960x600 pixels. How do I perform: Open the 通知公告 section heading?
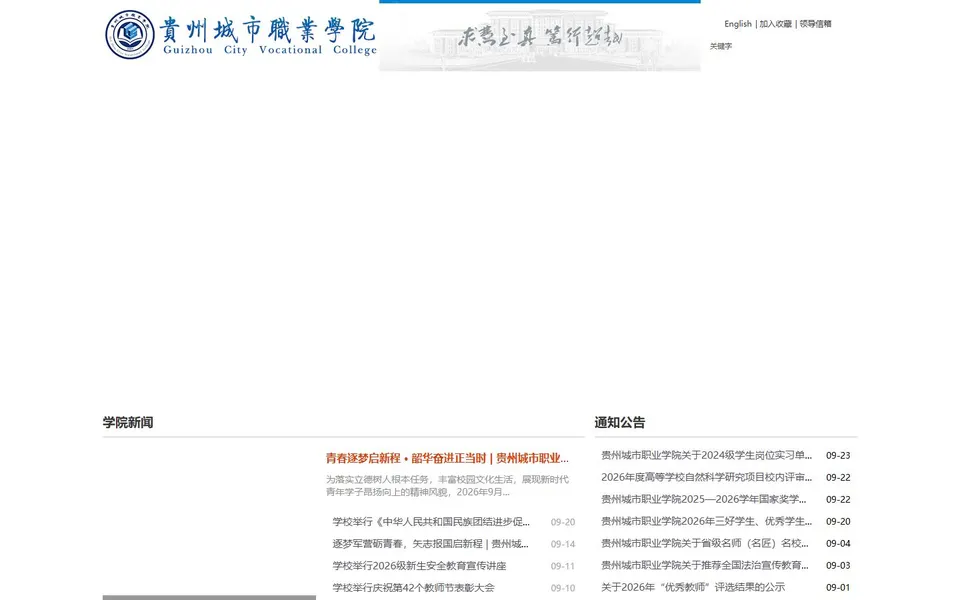coord(620,422)
